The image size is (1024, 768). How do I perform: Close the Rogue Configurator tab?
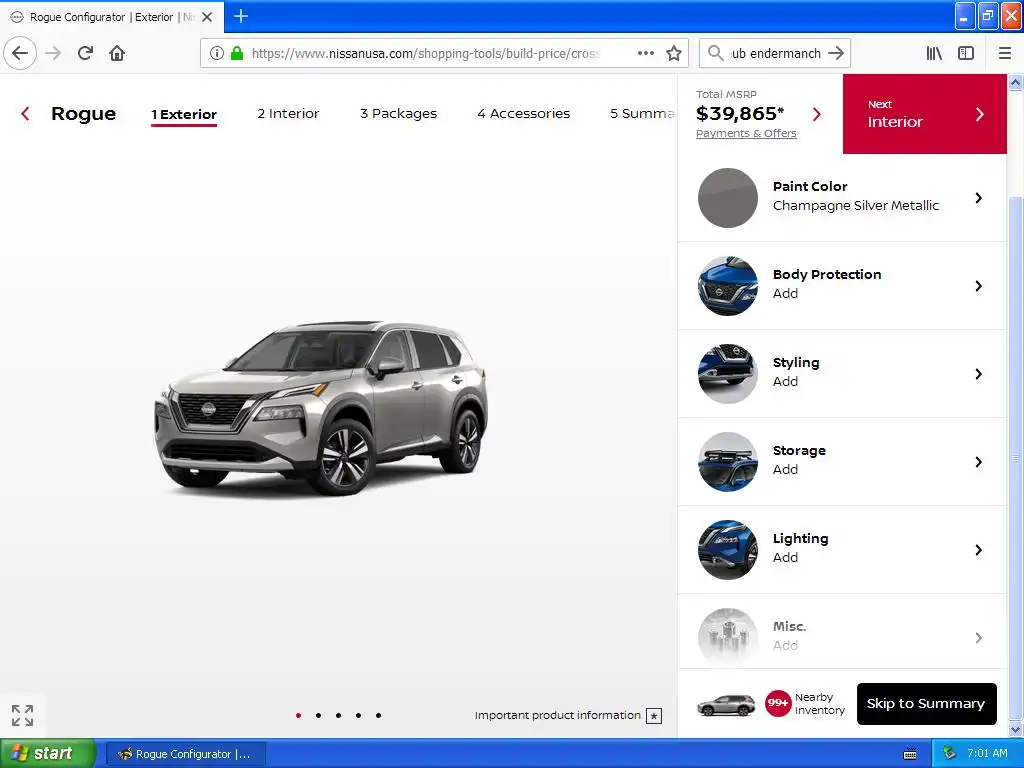click(x=207, y=17)
